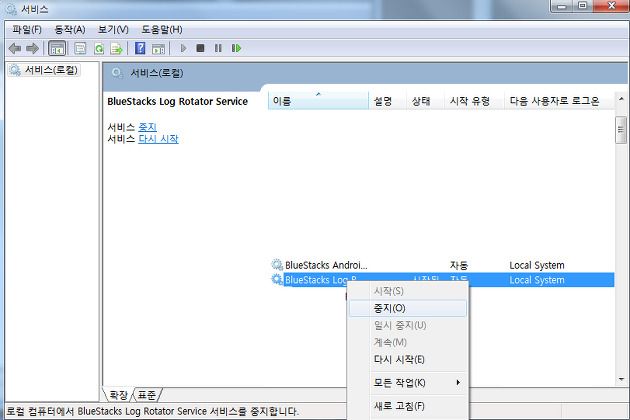Click the Back arrow toolbar icon
630x420 pixels.
pyautogui.click(x=15, y=49)
